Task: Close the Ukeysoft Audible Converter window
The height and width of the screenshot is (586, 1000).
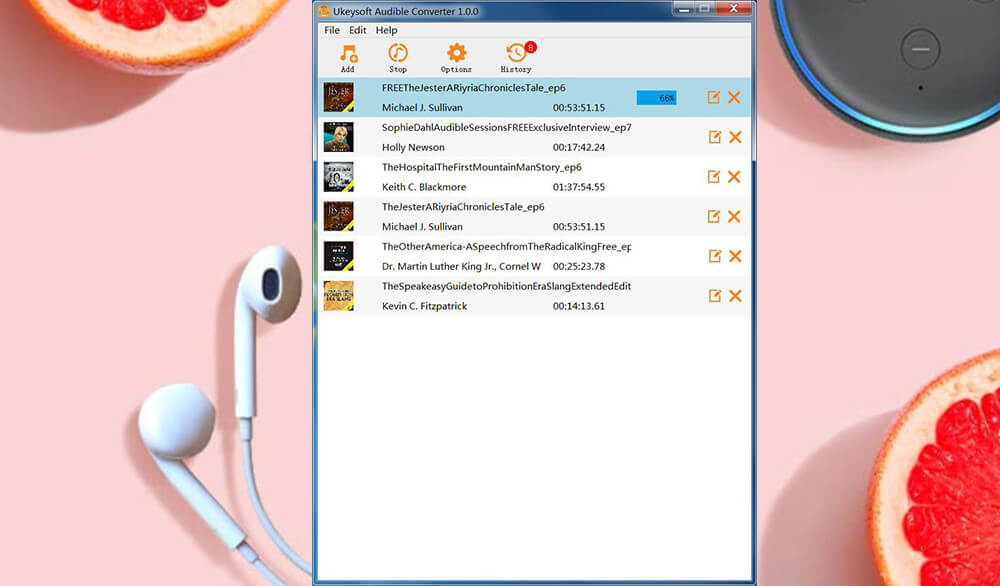Action: 733,8
